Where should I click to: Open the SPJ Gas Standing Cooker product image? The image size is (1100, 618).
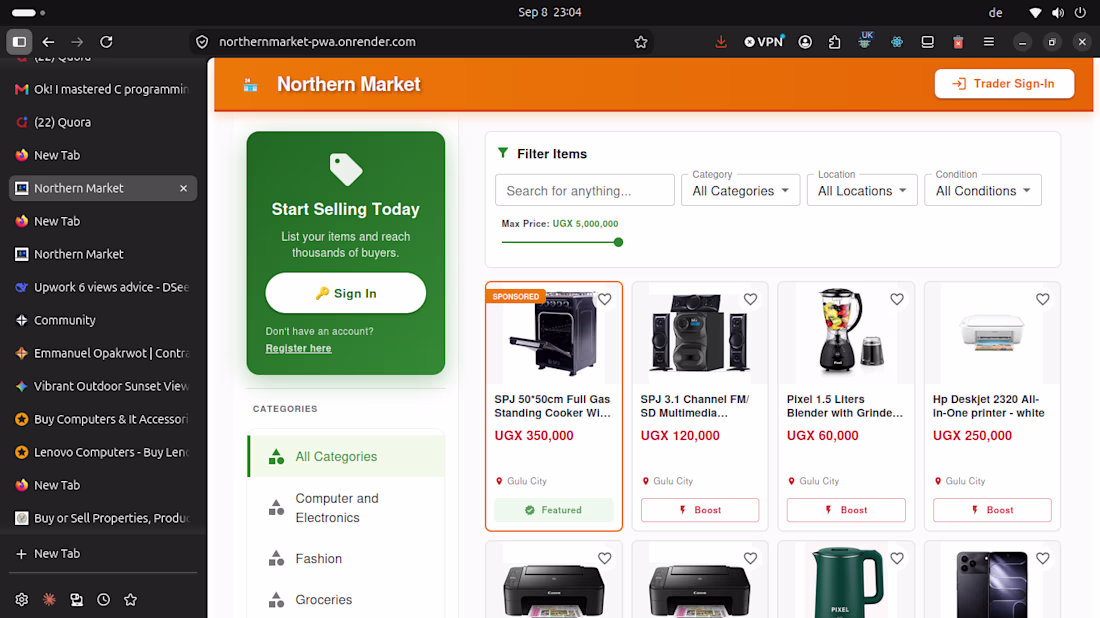[554, 334]
